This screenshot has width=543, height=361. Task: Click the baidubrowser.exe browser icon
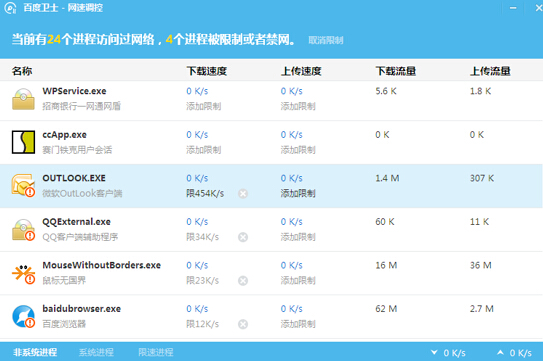tap(23, 316)
